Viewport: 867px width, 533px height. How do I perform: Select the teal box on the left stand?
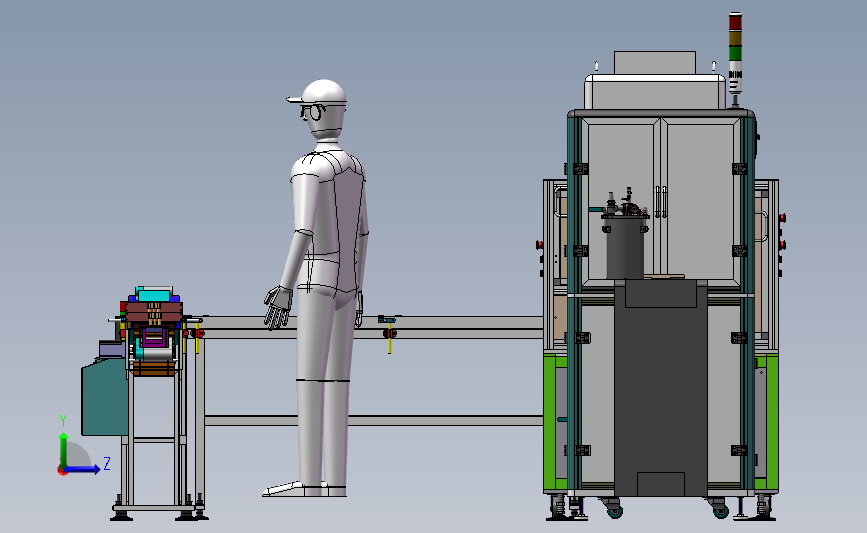pyautogui.click(x=105, y=398)
